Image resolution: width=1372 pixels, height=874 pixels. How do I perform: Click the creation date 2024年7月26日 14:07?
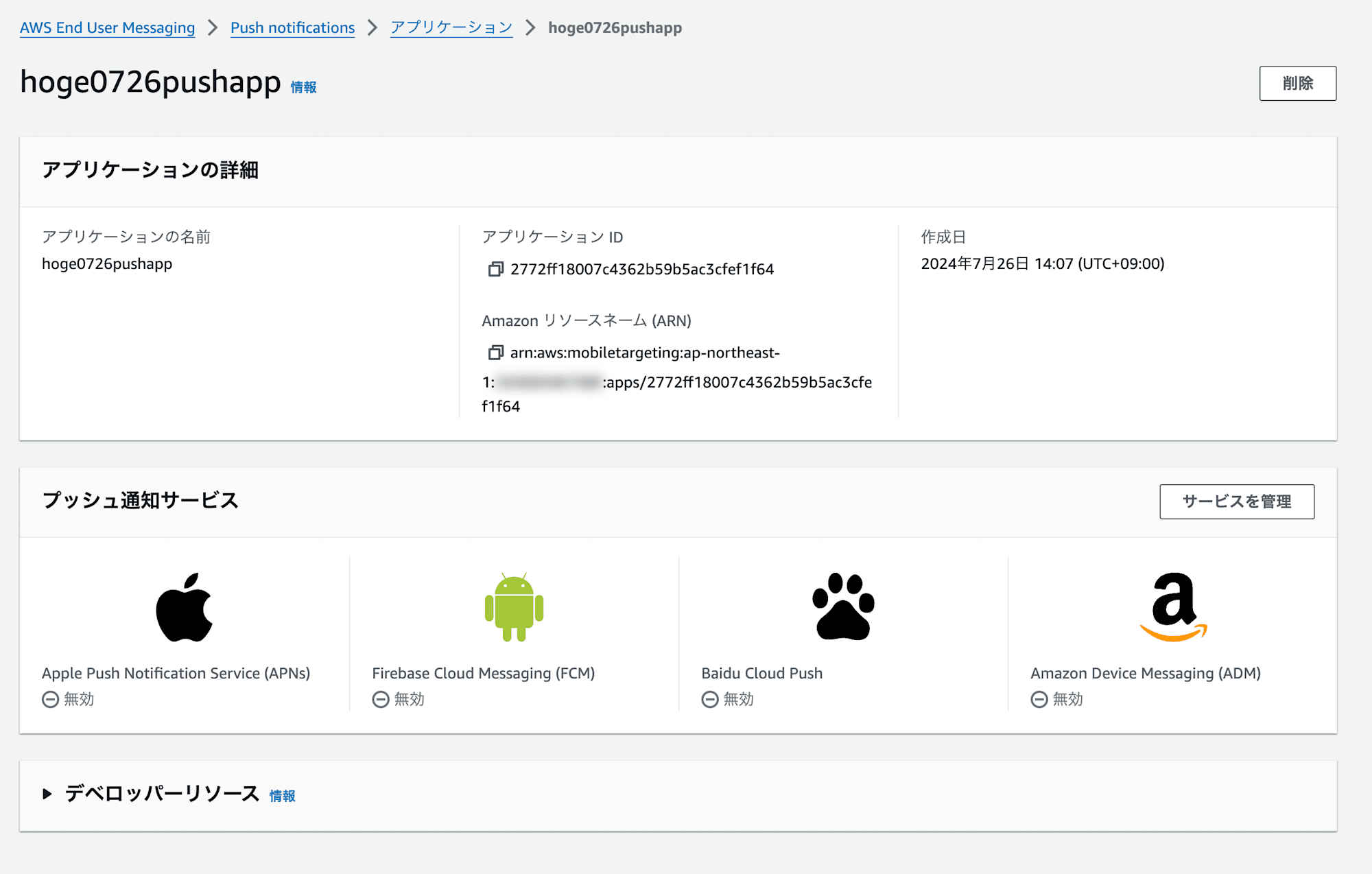(x=1042, y=263)
